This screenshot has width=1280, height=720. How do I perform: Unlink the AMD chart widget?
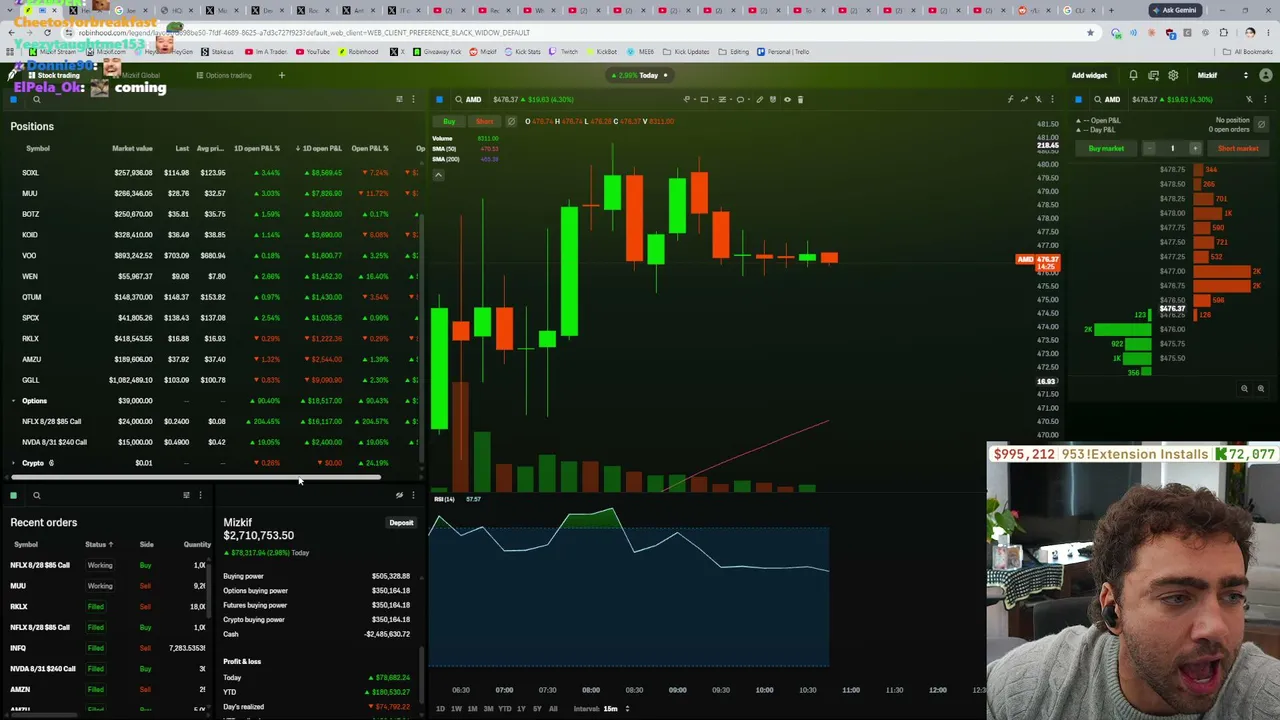[x=1038, y=99]
